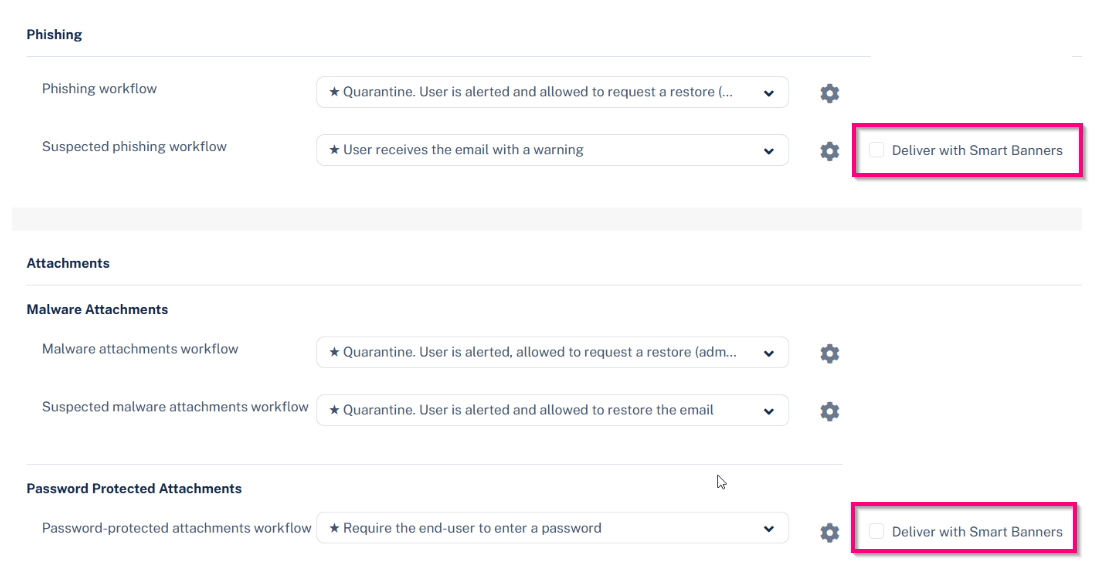Viewport: 1104px width, 564px height.
Task: Click gear icon for Password-protected attachments workflow
Action: (829, 533)
